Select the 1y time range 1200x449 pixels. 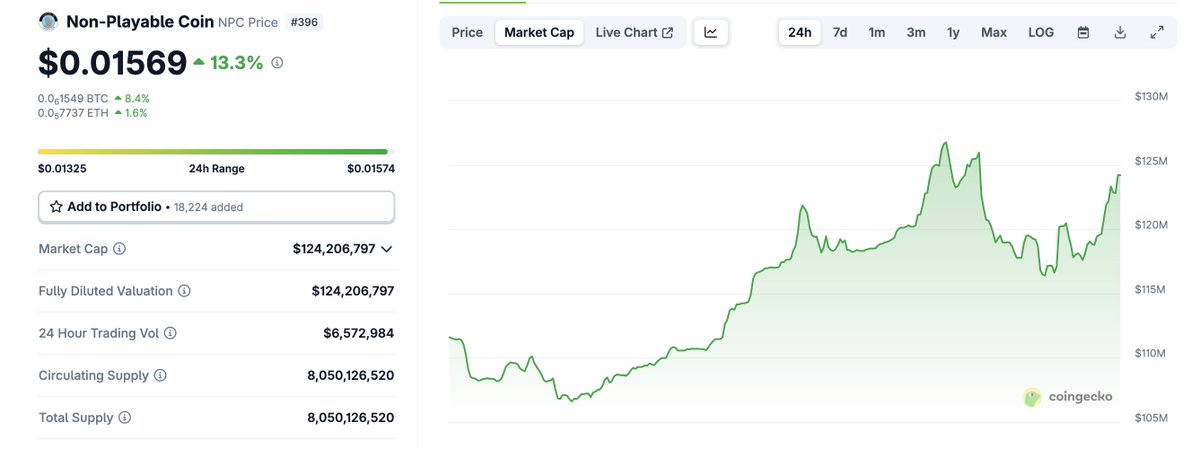pyautogui.click(x=953, y=32)
